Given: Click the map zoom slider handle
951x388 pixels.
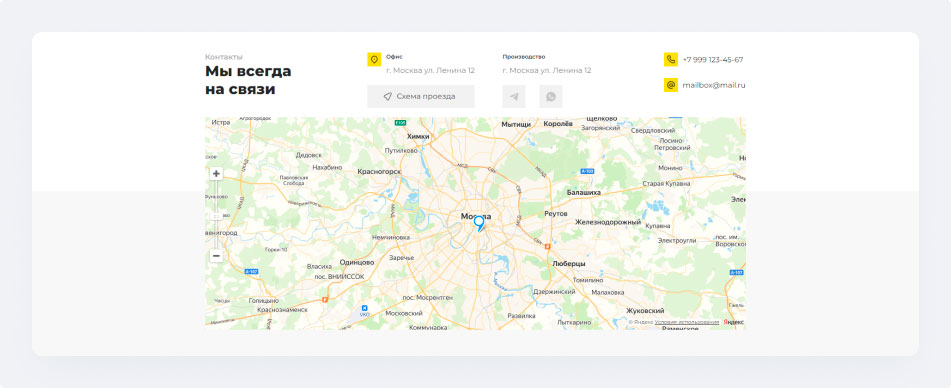Looking at the screenshot, I should 216,215.
